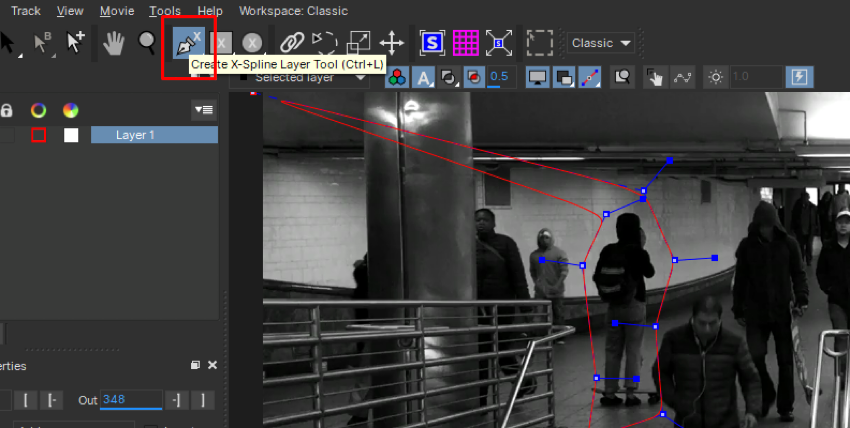850x428 pixels.
Task: Select the four-arrow Move tool
Action: pyautogui.click(x=391, y=43)
